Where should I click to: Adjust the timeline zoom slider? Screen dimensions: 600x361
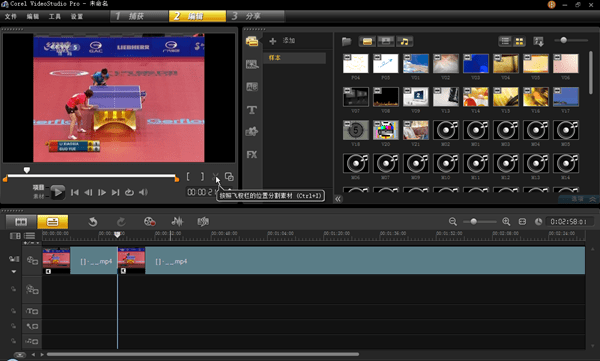474,222
